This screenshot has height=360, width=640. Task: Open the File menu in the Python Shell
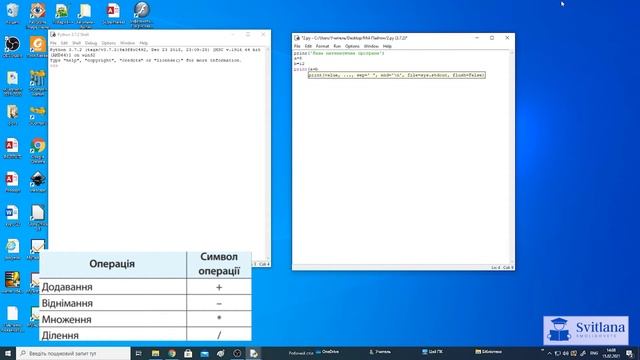tap(53, 43)
